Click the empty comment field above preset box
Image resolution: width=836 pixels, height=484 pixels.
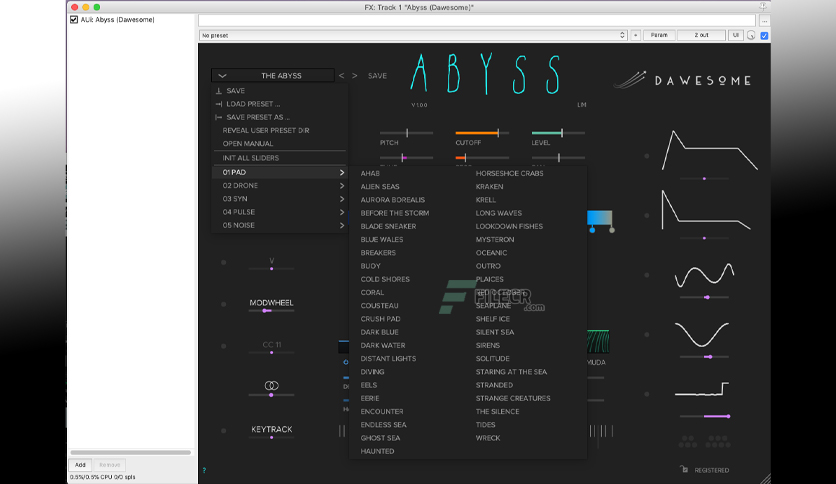(x=477, y=21)
